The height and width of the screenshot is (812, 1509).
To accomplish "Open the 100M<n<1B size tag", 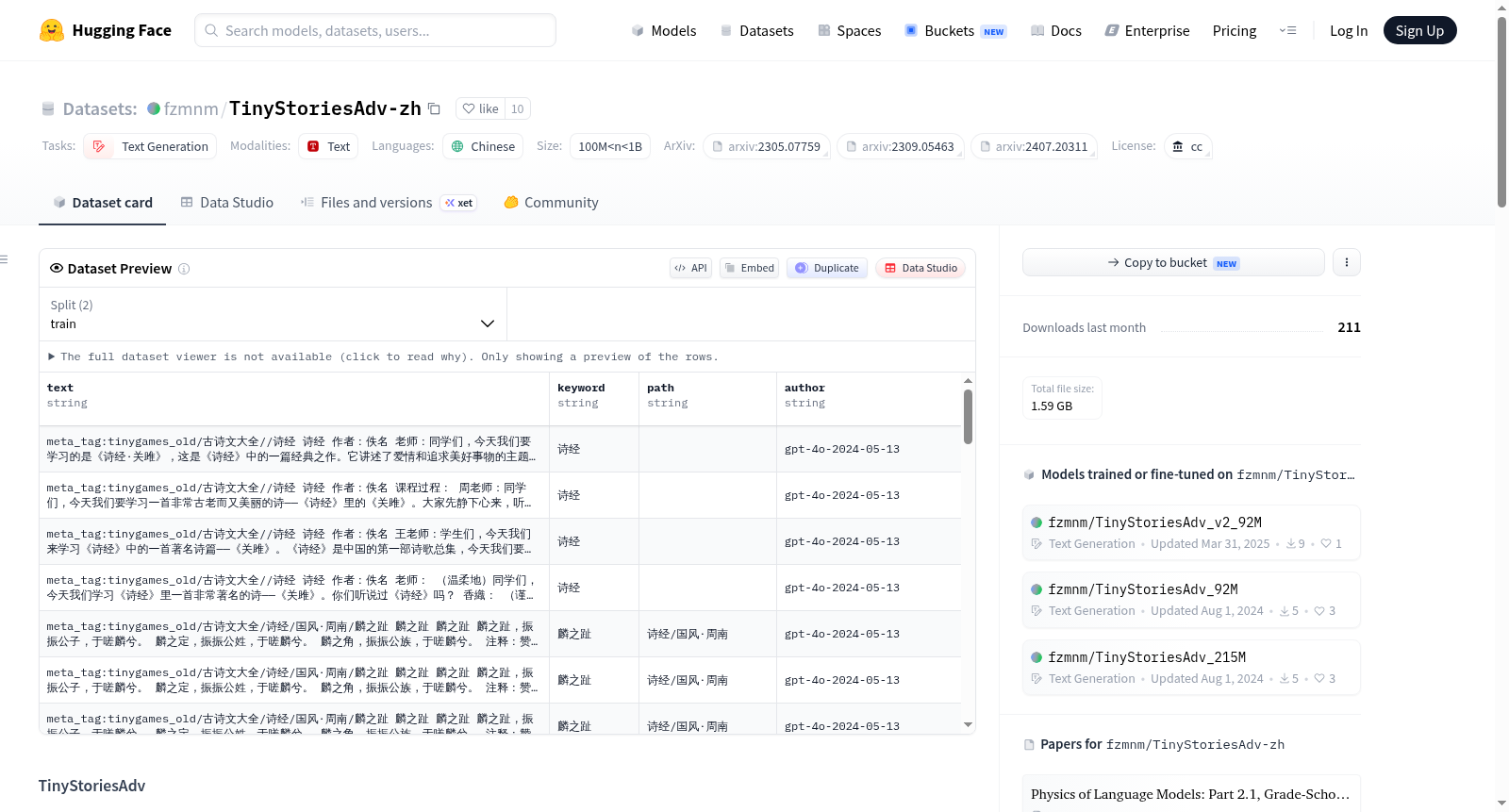I will coord(610,146).
